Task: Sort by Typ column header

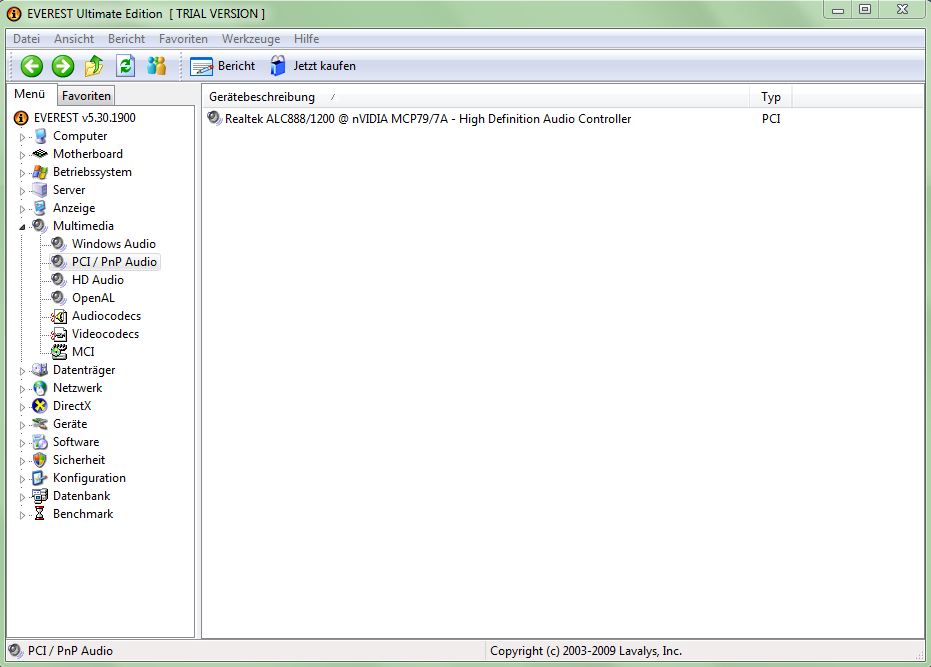Action: [x=771, y=97]
